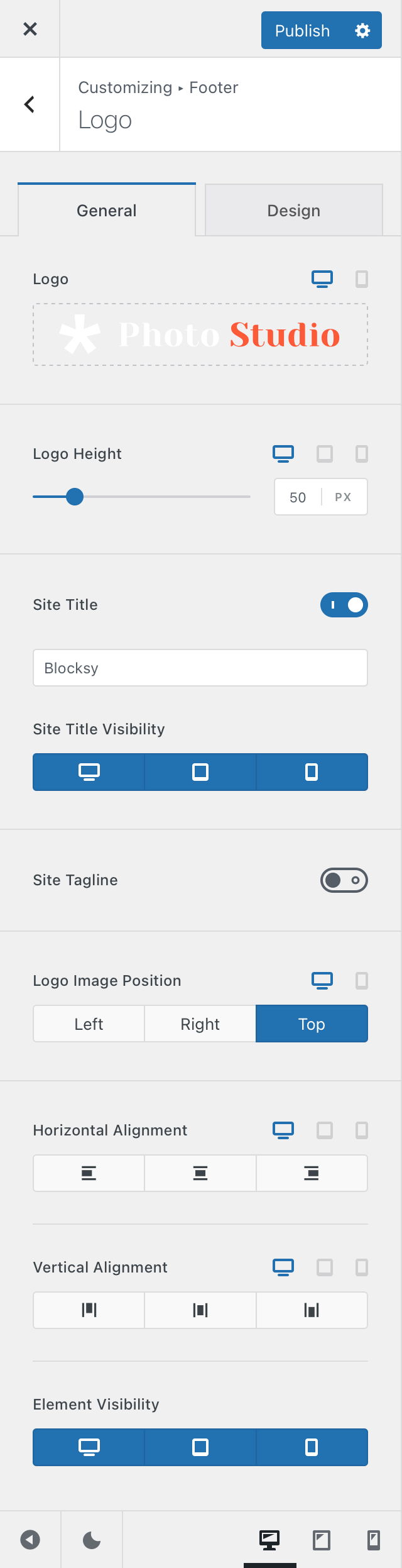Click the Logo Height slider handle
402x1568 pixels.
coord(75,497)
